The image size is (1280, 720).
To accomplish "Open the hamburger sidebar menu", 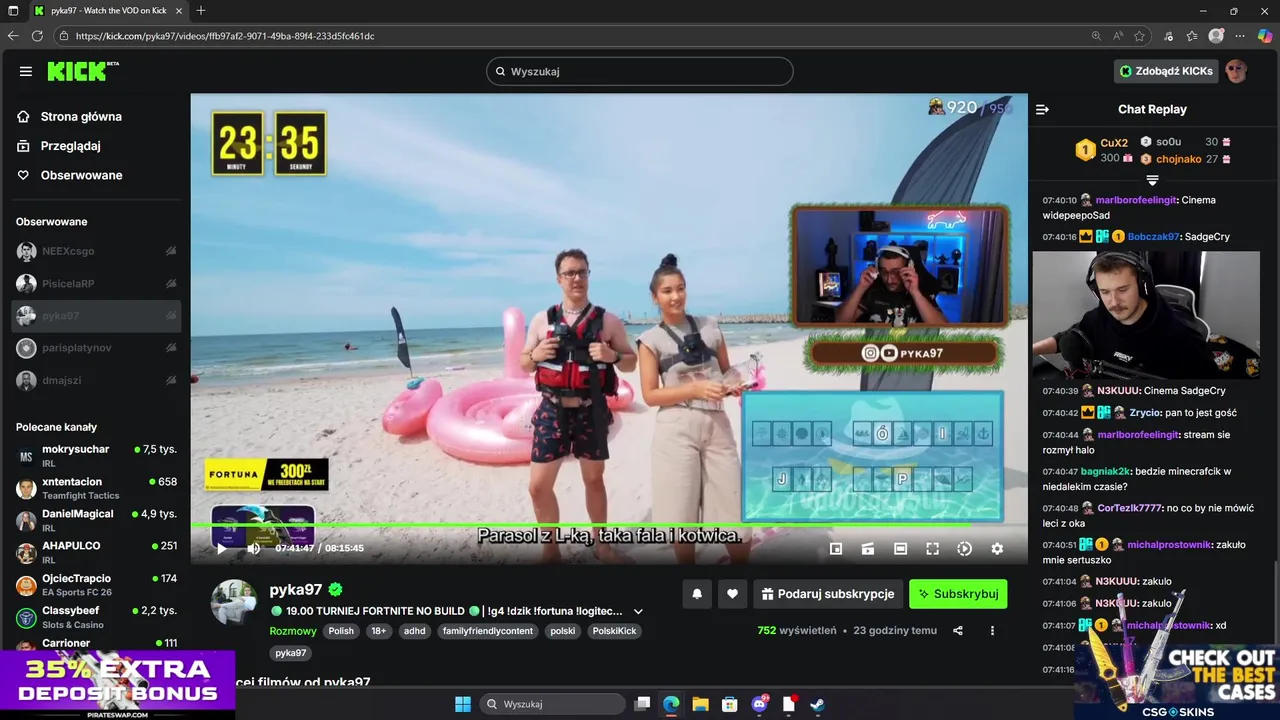I will (x=26, y=71).
